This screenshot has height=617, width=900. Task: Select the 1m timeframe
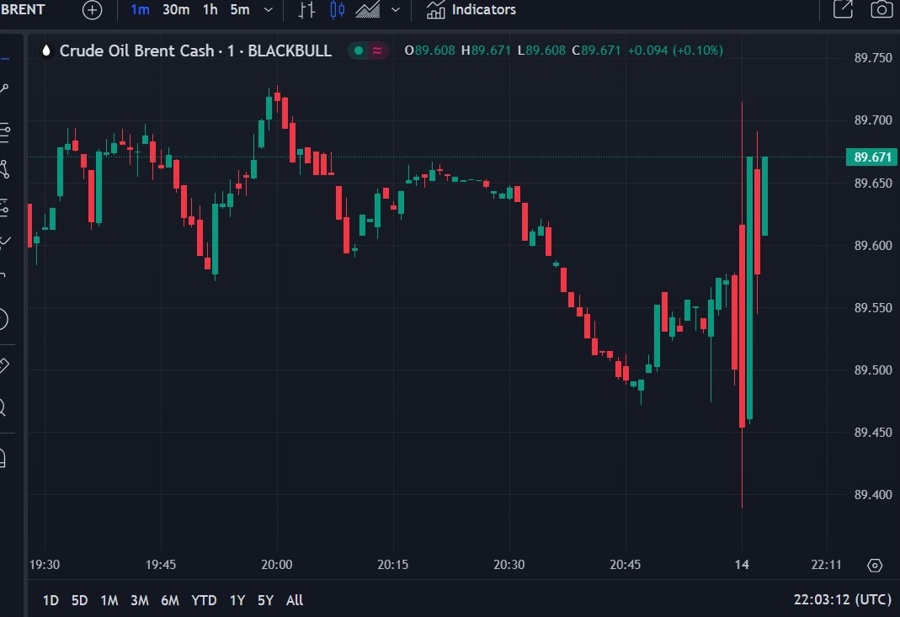click(139, 10)
